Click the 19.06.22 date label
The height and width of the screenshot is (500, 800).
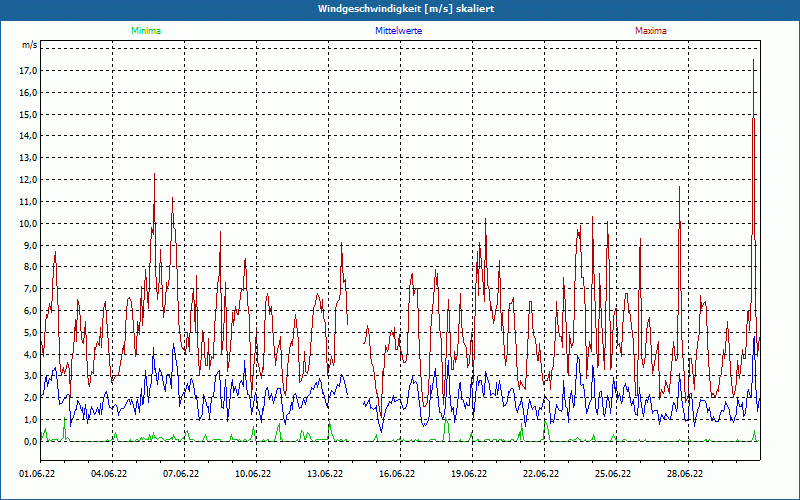(x=469, y=474)
